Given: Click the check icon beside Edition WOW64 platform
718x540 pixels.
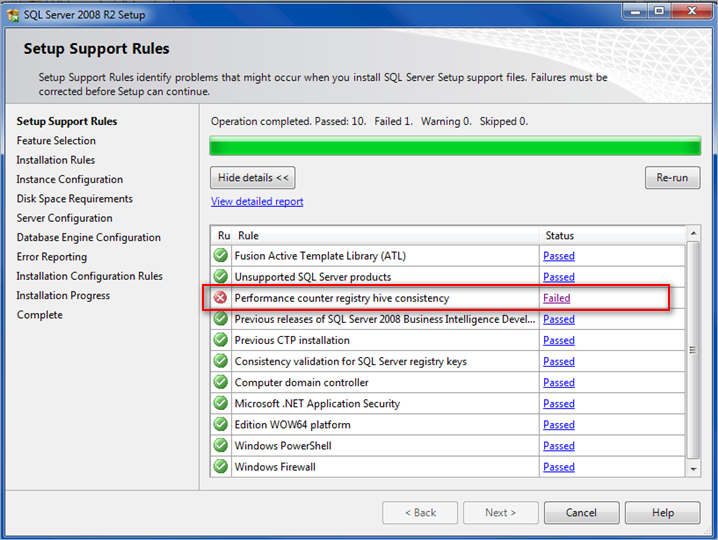Looking at the screenshot, I should pos(221,424).
